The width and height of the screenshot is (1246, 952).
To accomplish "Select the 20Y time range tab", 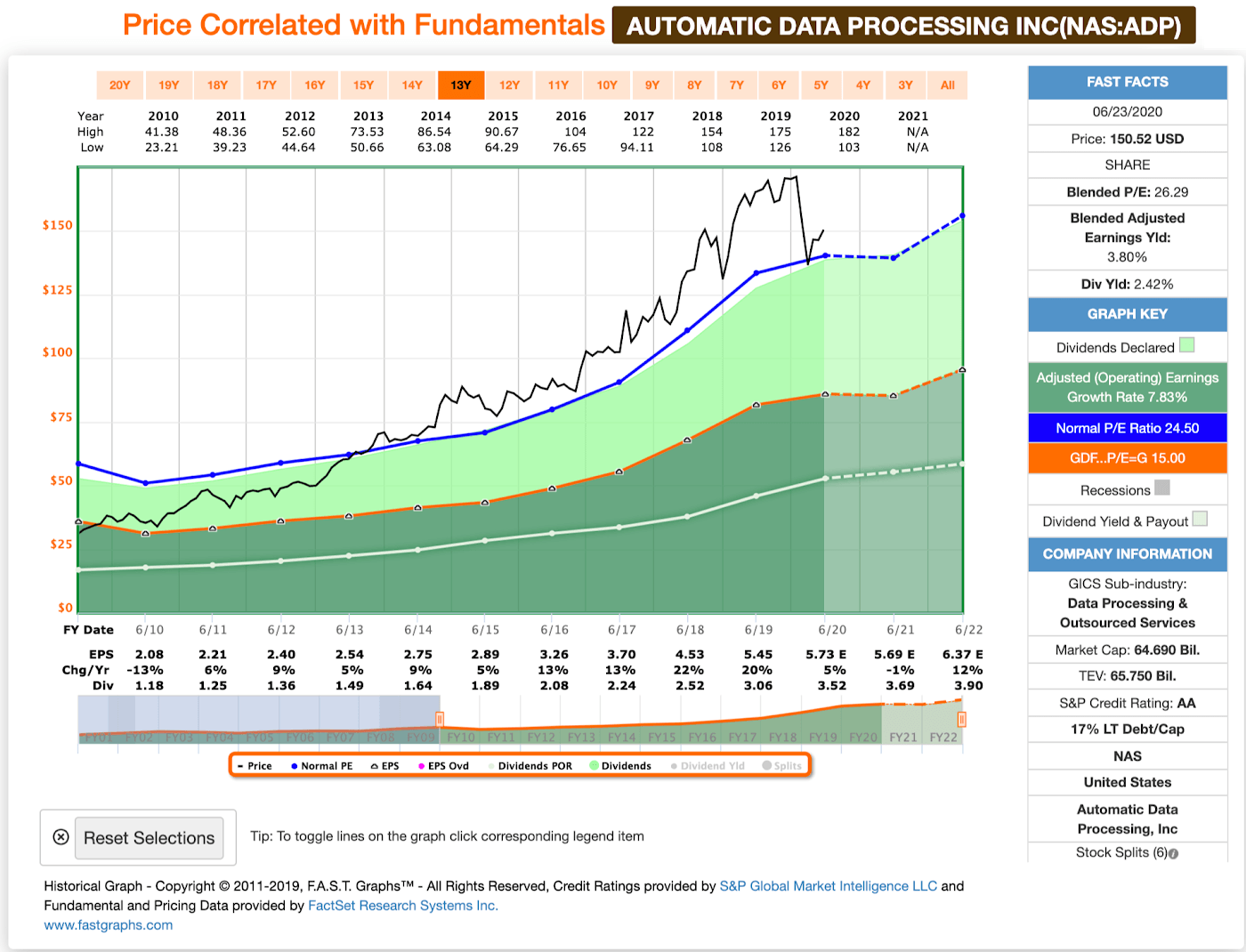I will coord(120,85).
